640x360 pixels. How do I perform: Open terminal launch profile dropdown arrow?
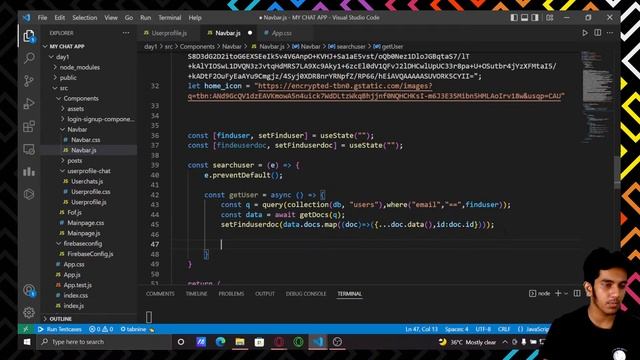566,293
